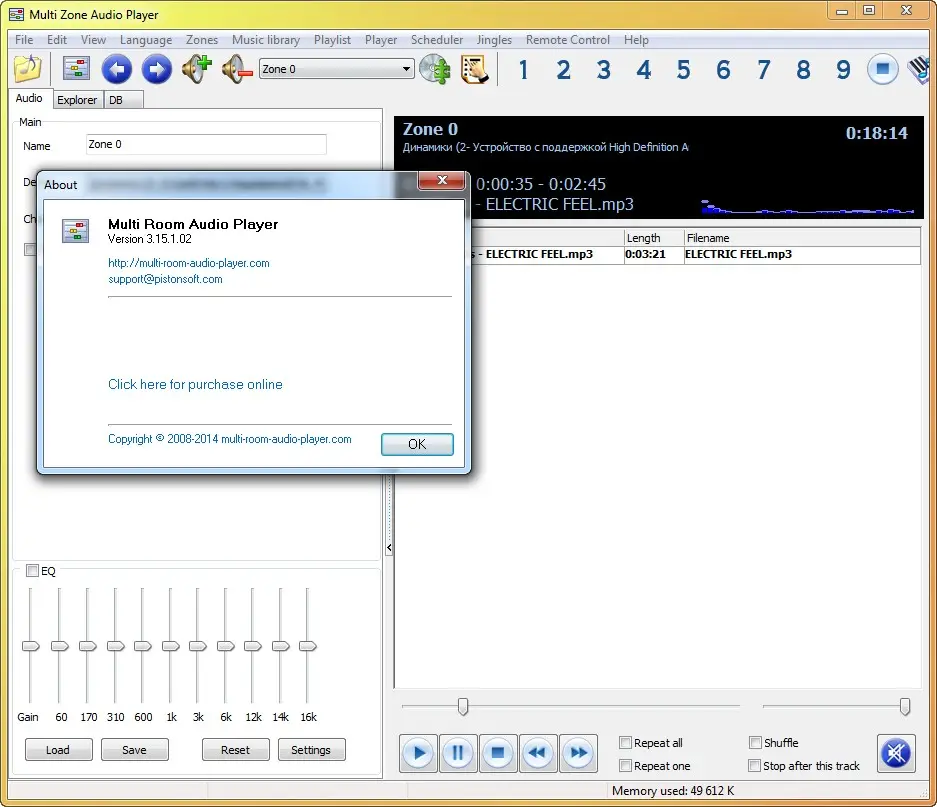Click the Filename column header
The width and height of the screenshot is (937, 807).
click(802, 238)
